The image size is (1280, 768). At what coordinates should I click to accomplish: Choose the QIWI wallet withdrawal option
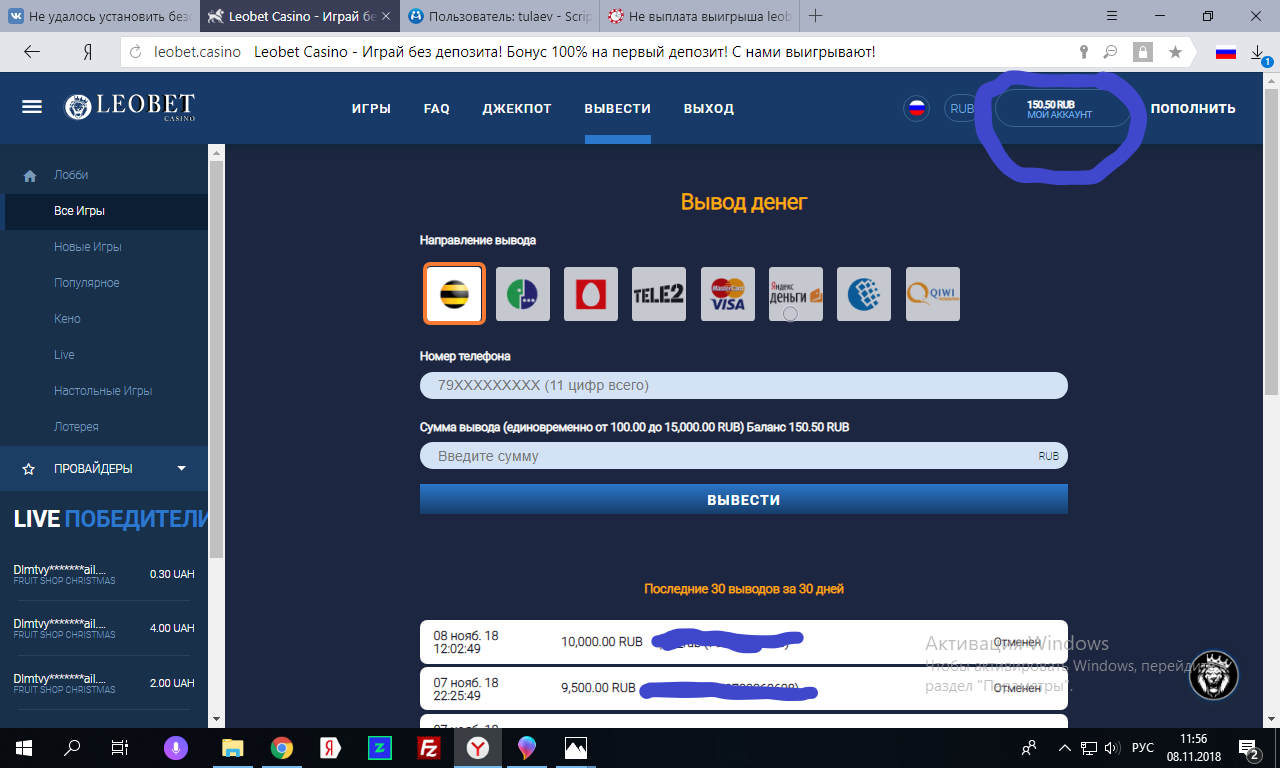pyautogui.click(x=933, y=294)
